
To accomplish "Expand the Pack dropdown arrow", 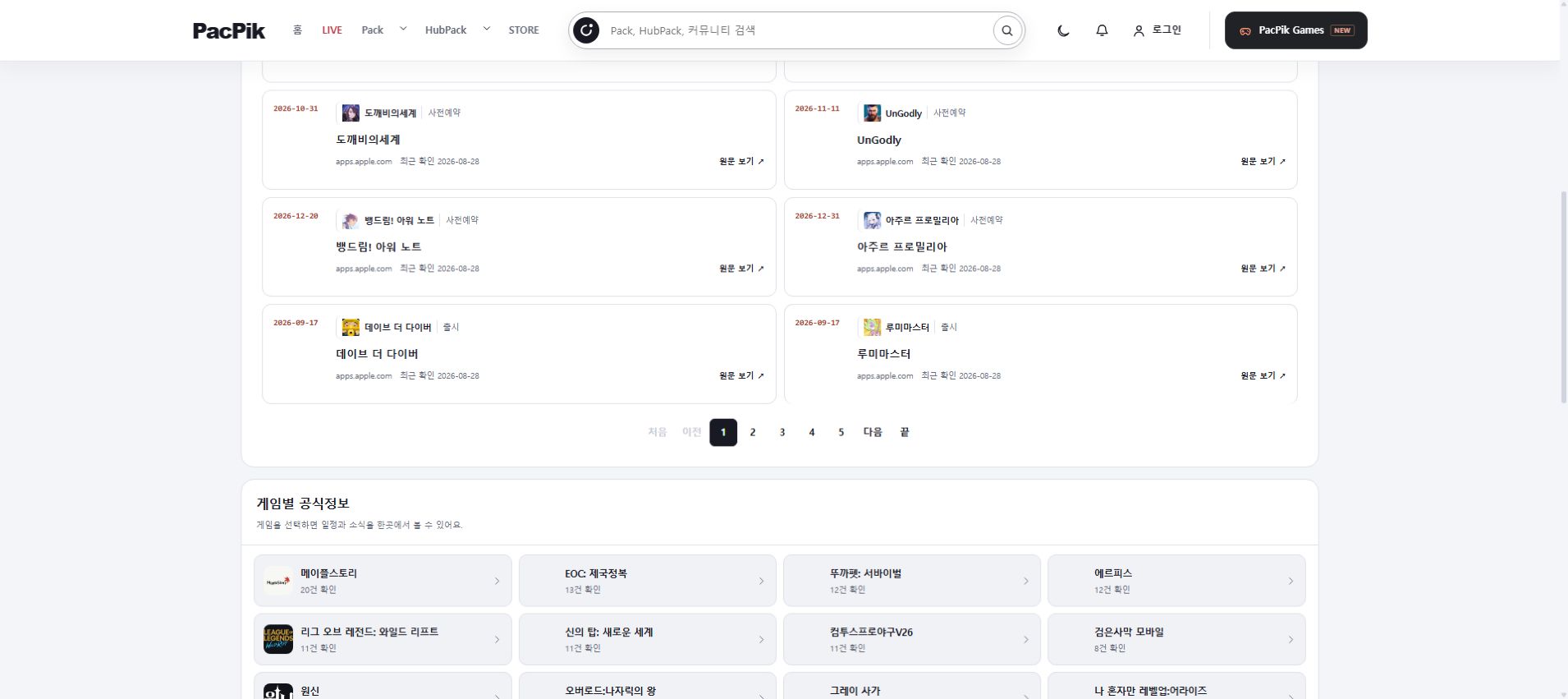I will pyautogui.click(x=403, y=29).
